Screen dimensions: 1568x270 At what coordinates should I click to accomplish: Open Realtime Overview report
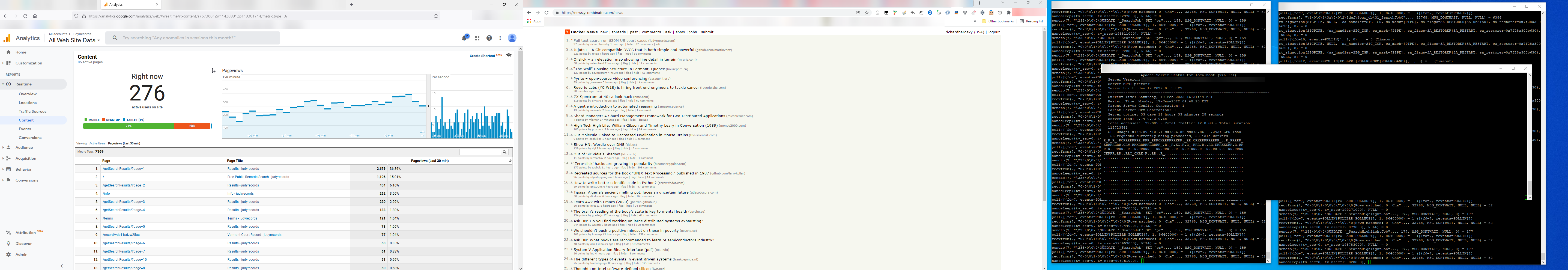pos(27,94)
